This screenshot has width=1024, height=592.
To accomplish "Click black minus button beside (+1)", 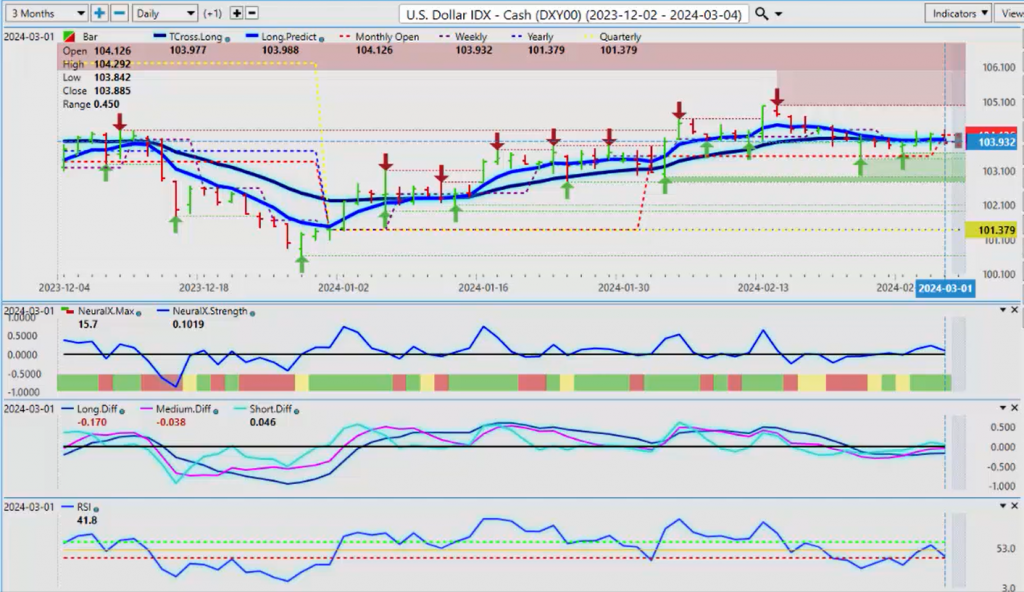I will (x=251, y=13).
